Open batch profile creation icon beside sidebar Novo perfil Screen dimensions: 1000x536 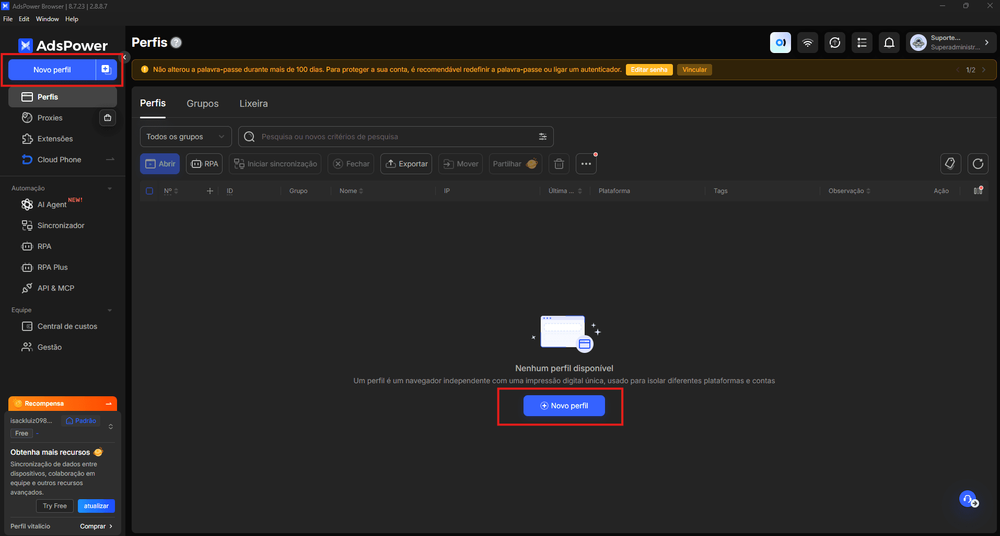pos(107,70)
